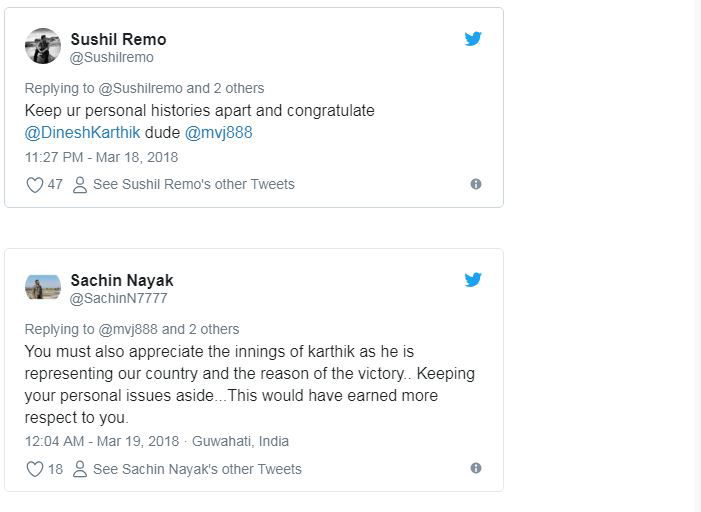This screenshot has width=701, height=512.
Task: Like Sushil Remo's tweet with heart icon
Action: (x=34, y=185)
